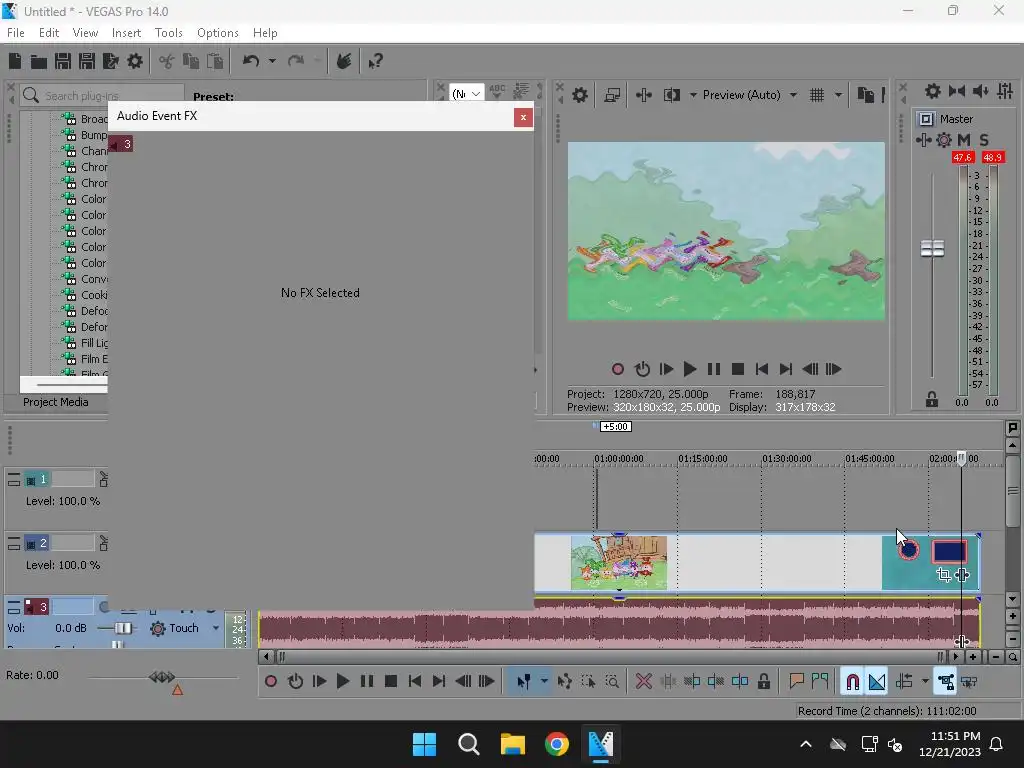Toggle Normal Edit tool in timeline toolbar

[x=523, y=682]
